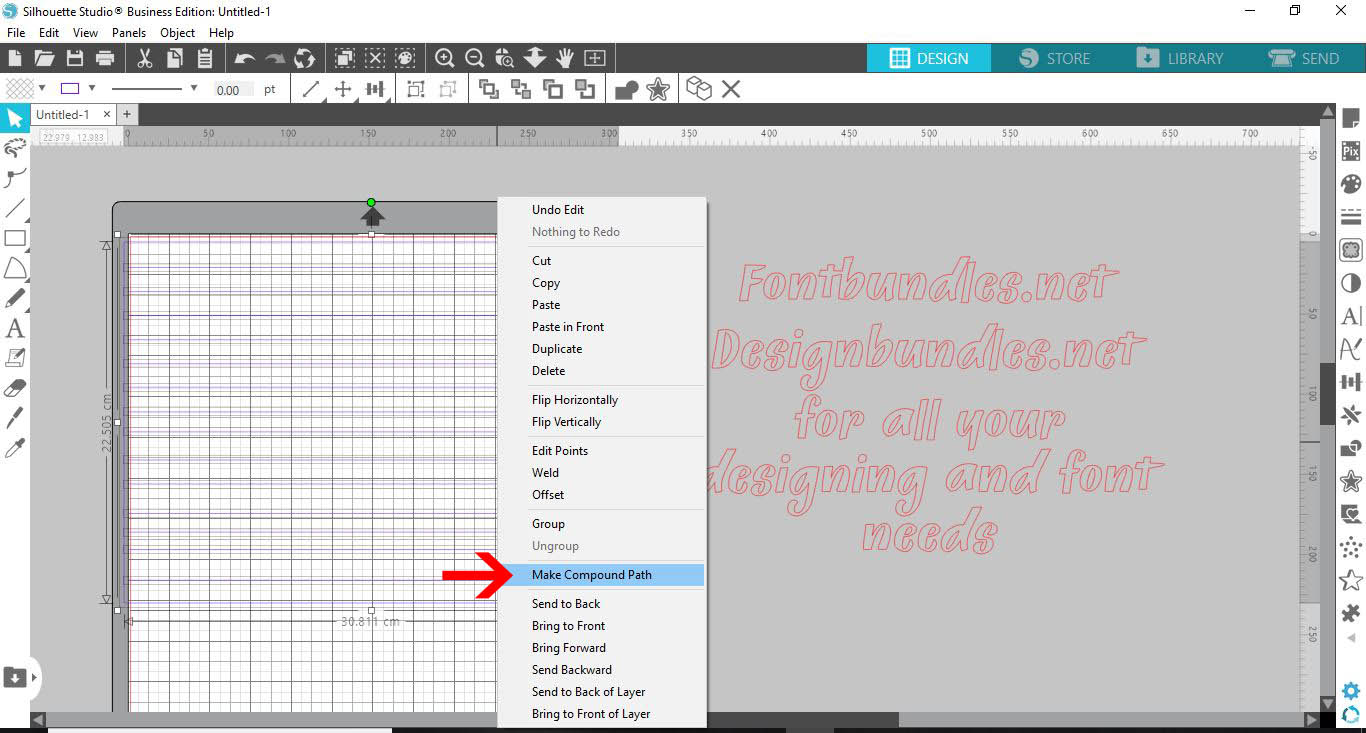Close the Untitled-1 document tab
This screenshot has width=1366, height=733.
click(x=107, y=115)
